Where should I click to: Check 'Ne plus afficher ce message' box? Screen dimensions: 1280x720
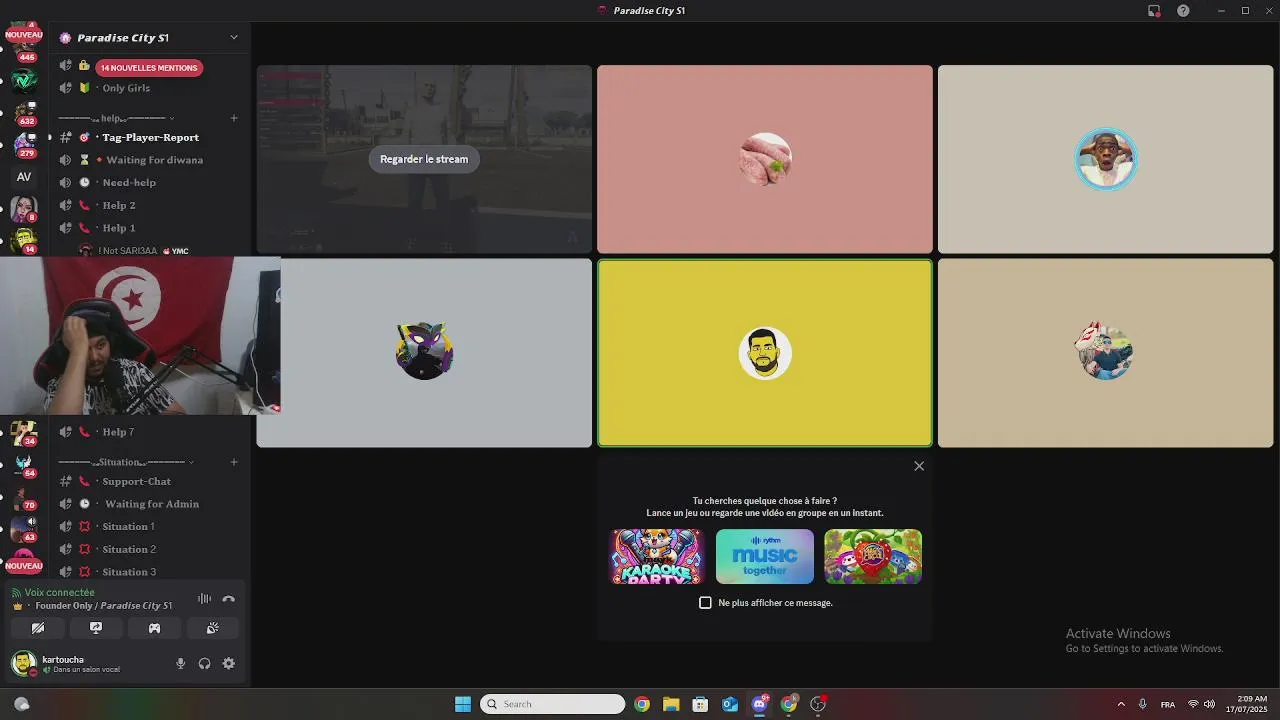point(705,603)
